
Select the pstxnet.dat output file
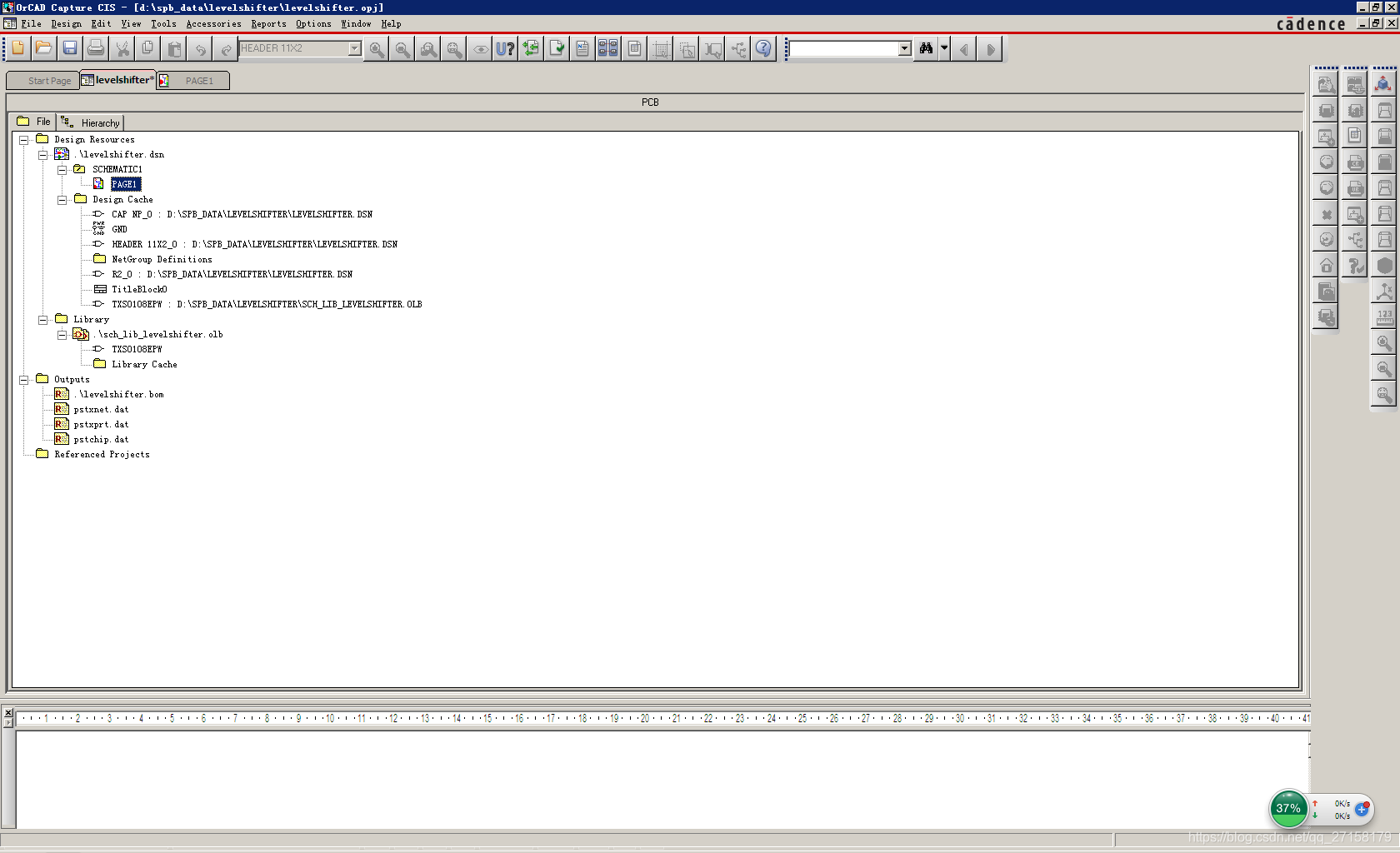(101, 410)
